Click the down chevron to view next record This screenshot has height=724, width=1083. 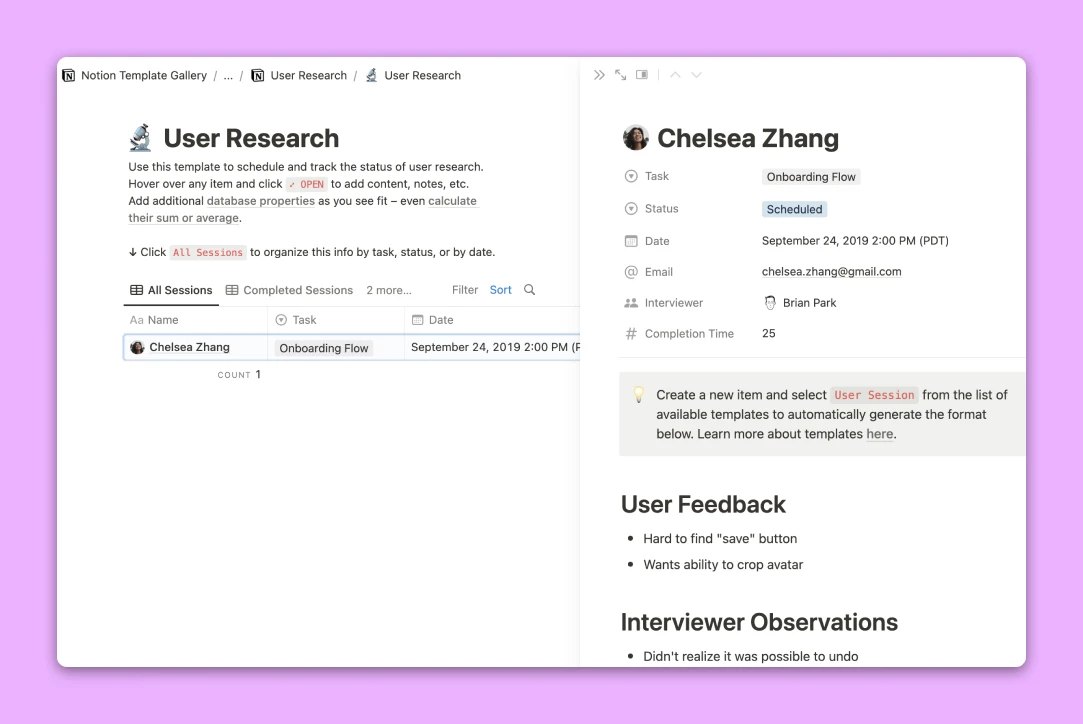[696, 74]
